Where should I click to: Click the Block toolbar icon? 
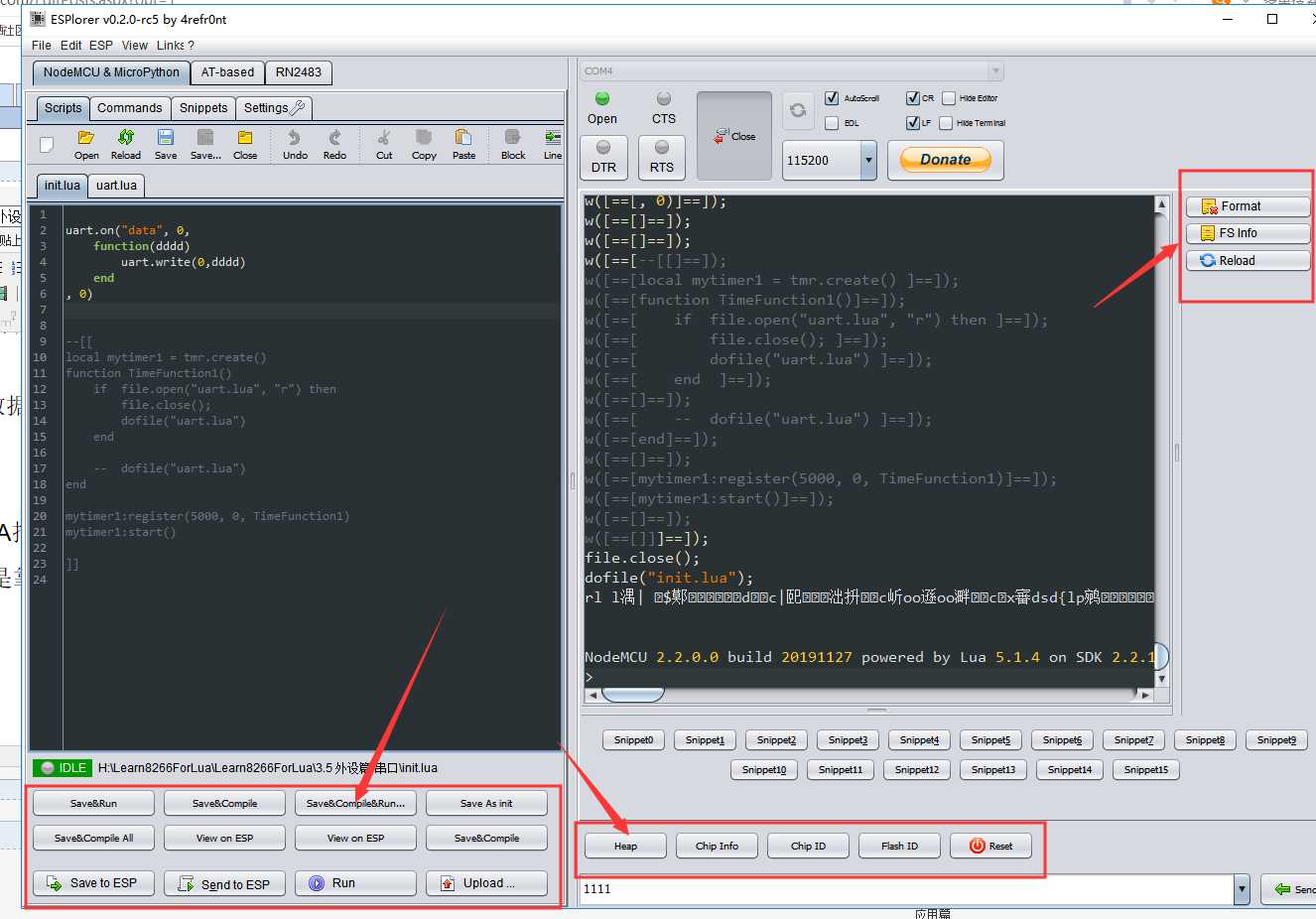[513, 144]
